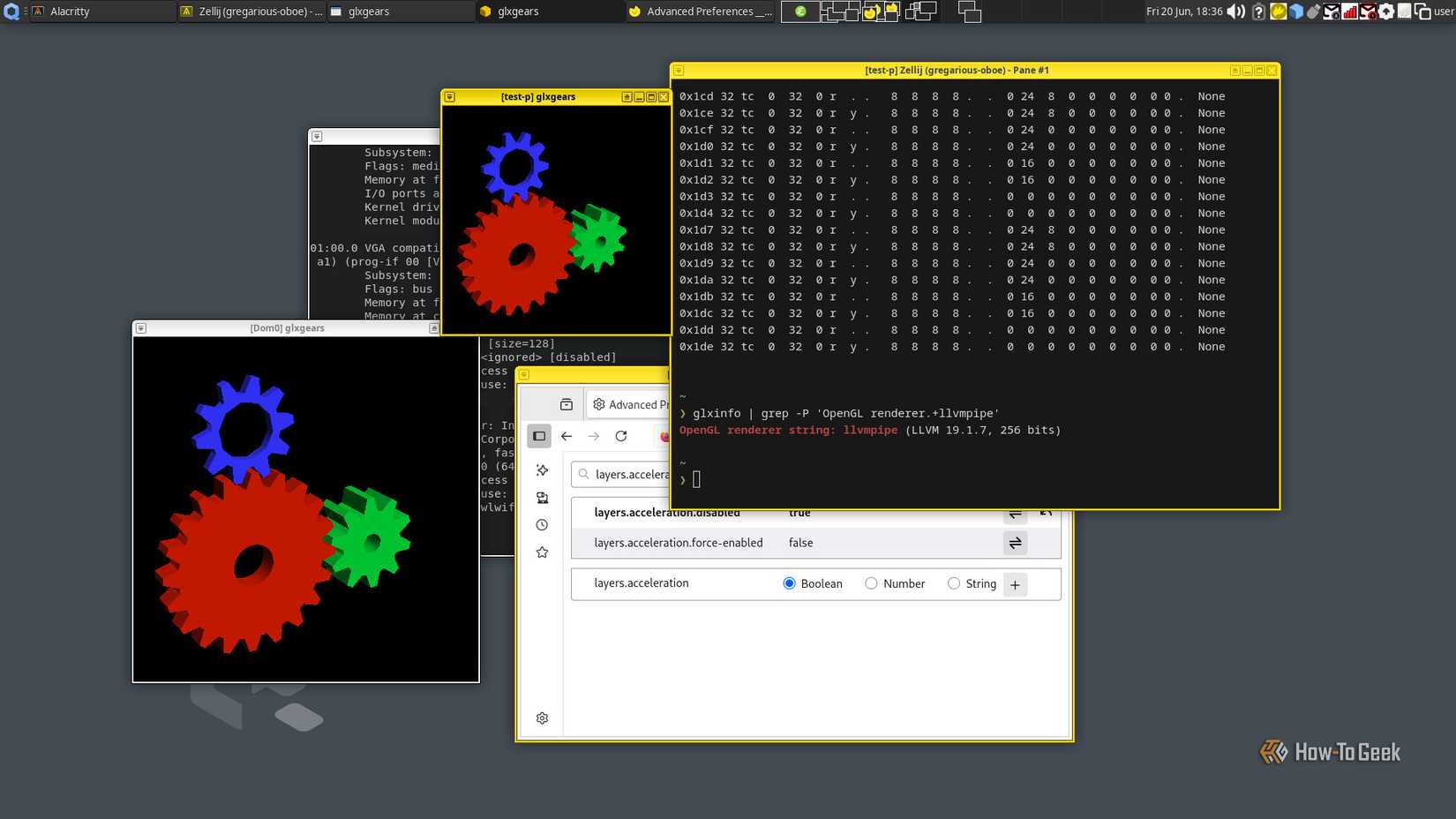The width and height of the screenshot is (1456, 819).
Task: Open the Zellij (gregarious-oboe) taskbar entry
Action: click(252, 11)
